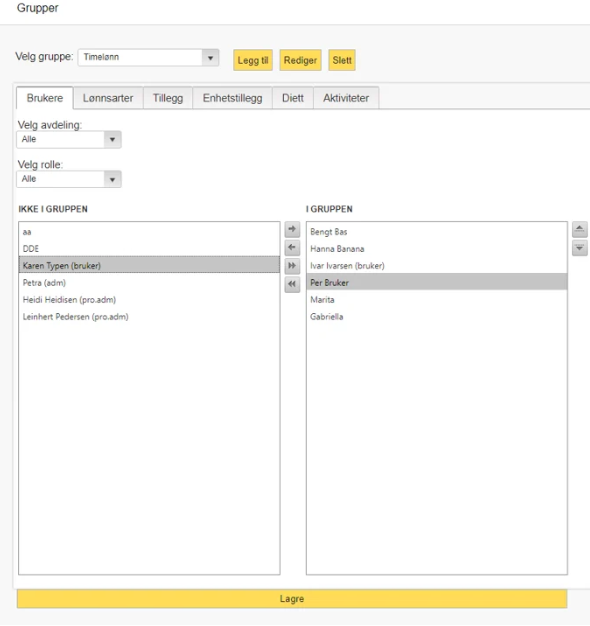Remove selected user with left arrow icon
Viewport: 590px width, 626px height.
292,248
